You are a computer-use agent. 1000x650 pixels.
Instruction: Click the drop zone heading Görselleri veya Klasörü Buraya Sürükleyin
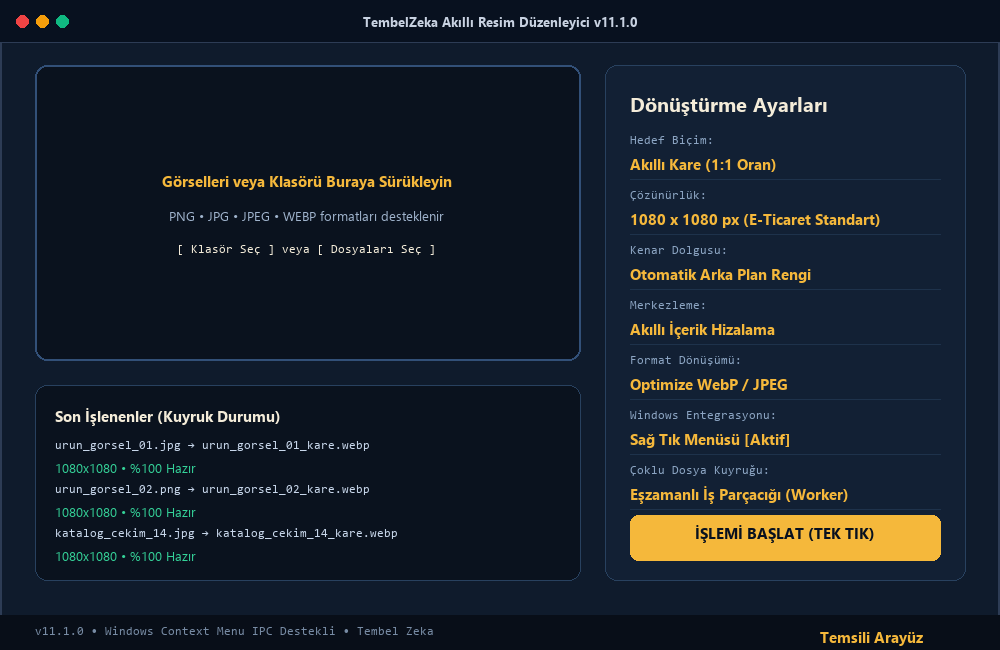(x=307, y=182)
